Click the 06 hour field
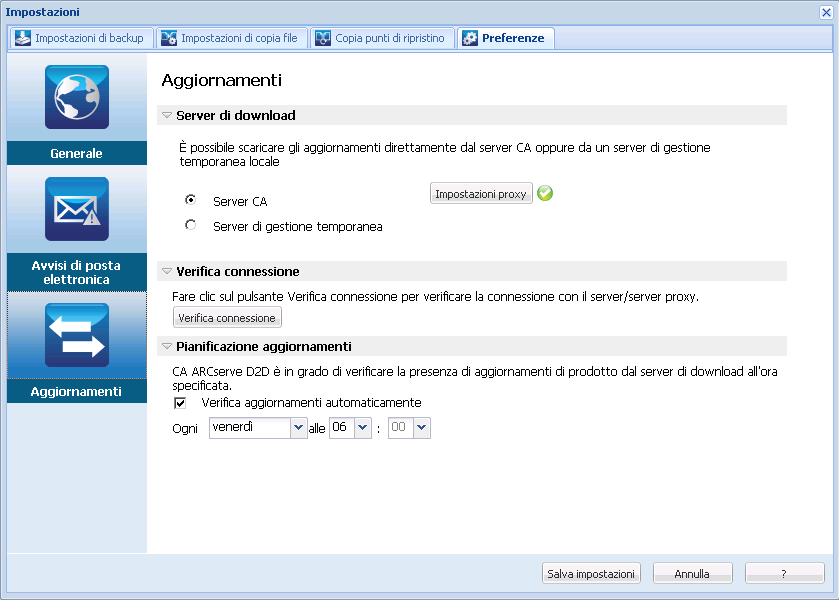This screenshot has width=839, height=600. 342,428
